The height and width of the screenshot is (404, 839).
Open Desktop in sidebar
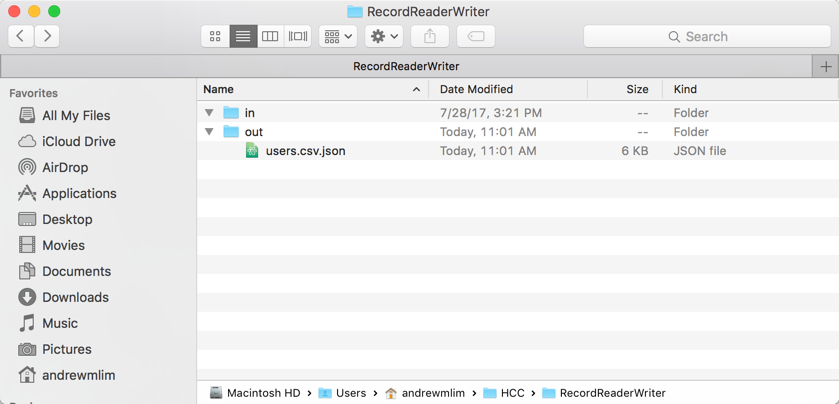coord(67,219)
